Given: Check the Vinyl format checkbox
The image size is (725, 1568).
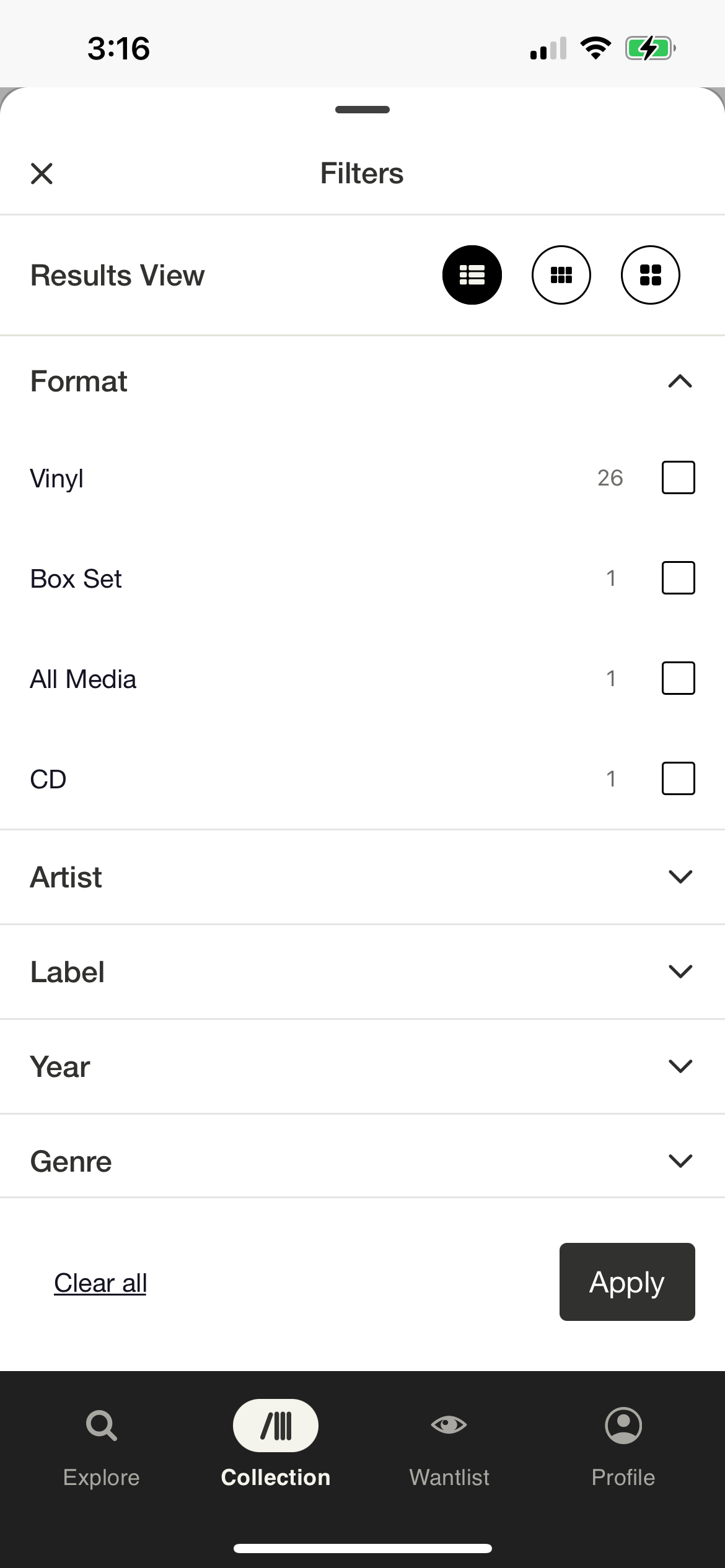Looking at the screenshot, I should tap(678, 477).
